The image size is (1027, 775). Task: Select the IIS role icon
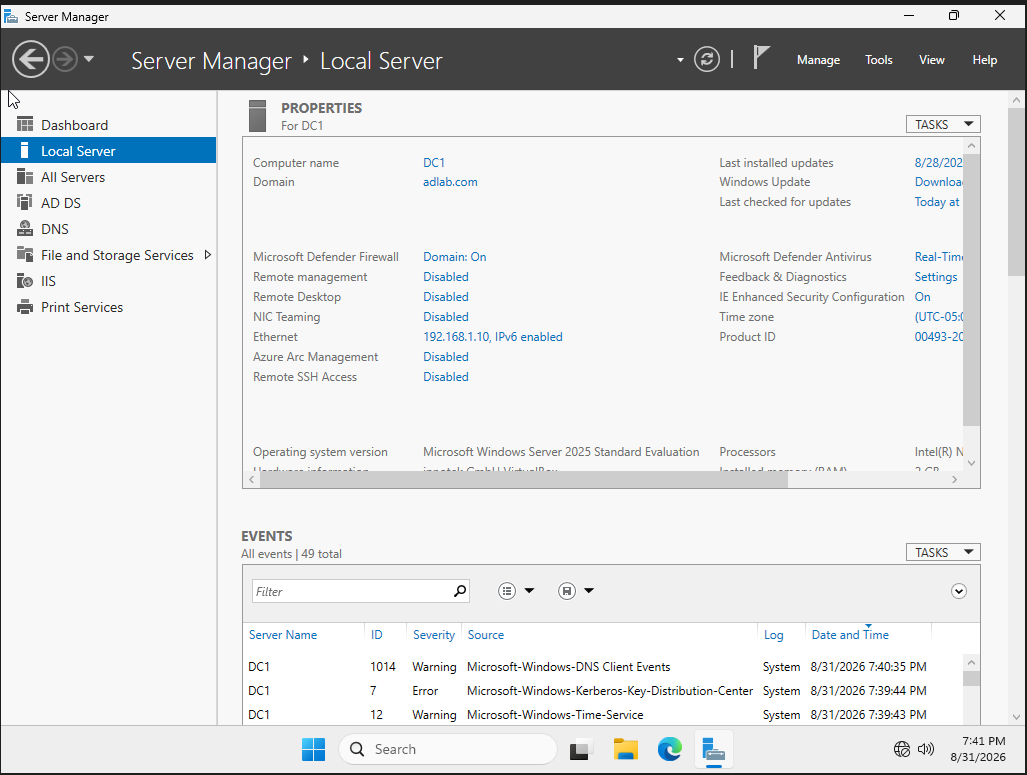click(25, 281)
